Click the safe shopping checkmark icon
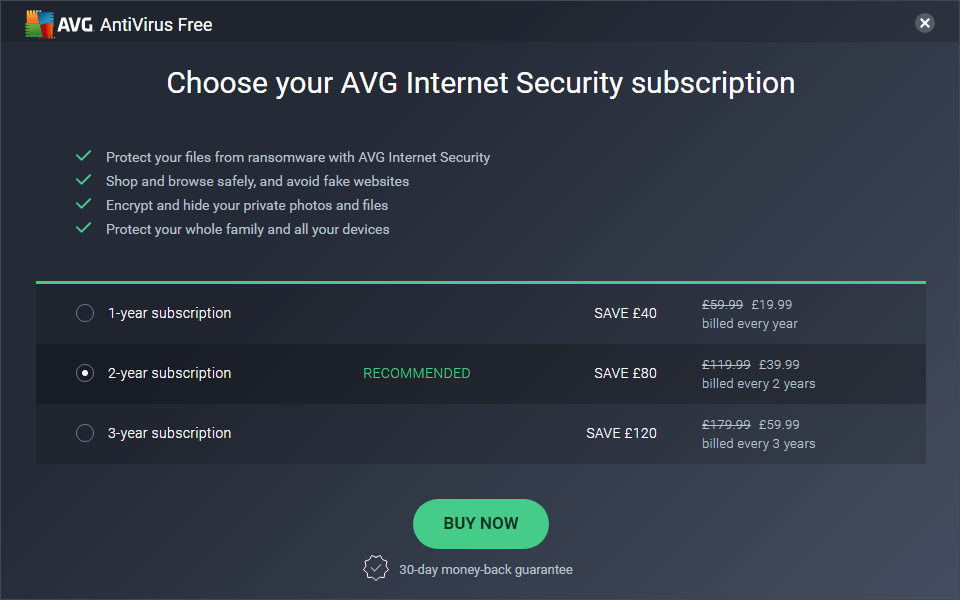The height and width of the screenshot is (600, 960). pyautogui.click(x=84, y=180)
